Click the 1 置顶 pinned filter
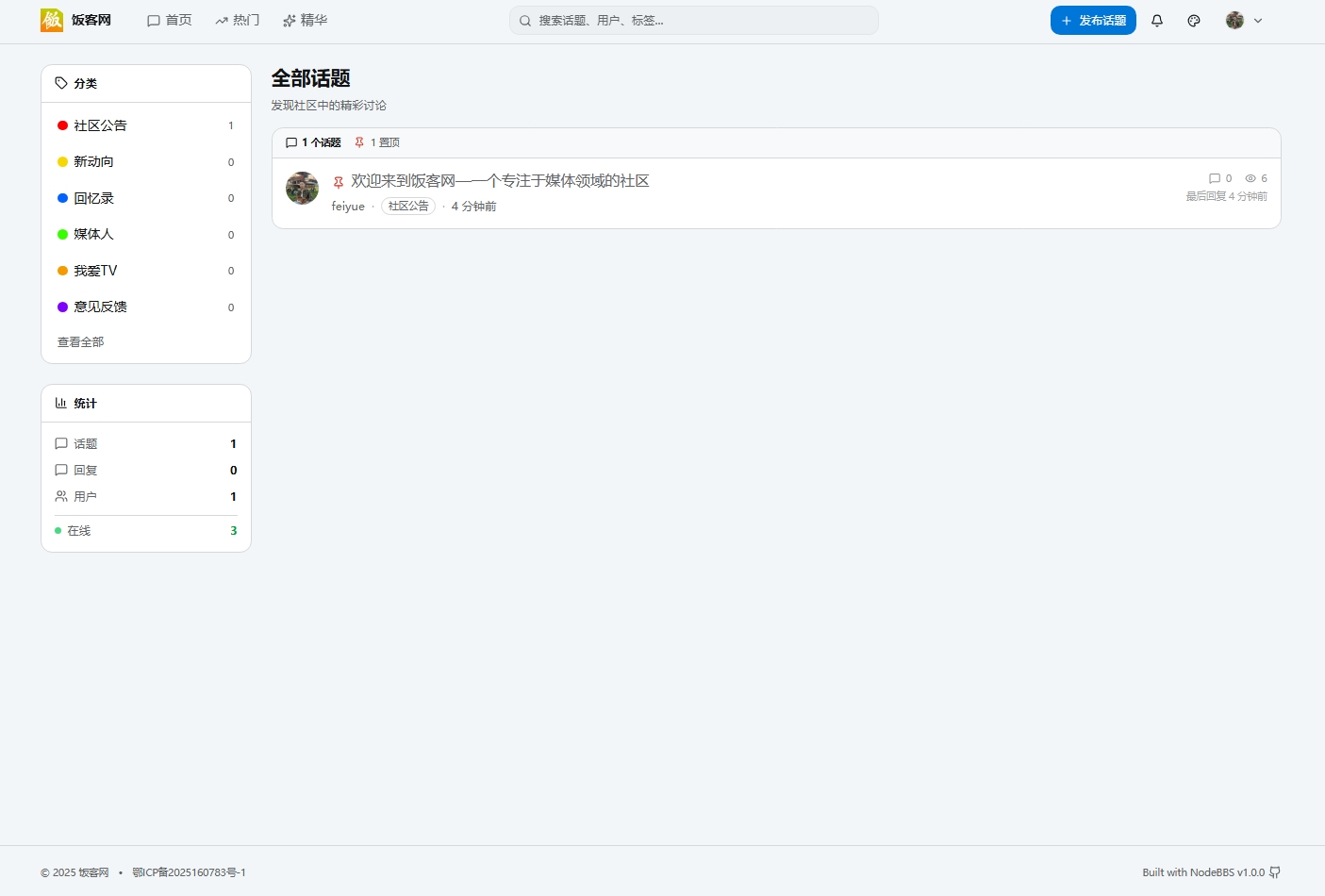This screenshot has width=1325, height=896. (377, 142)
